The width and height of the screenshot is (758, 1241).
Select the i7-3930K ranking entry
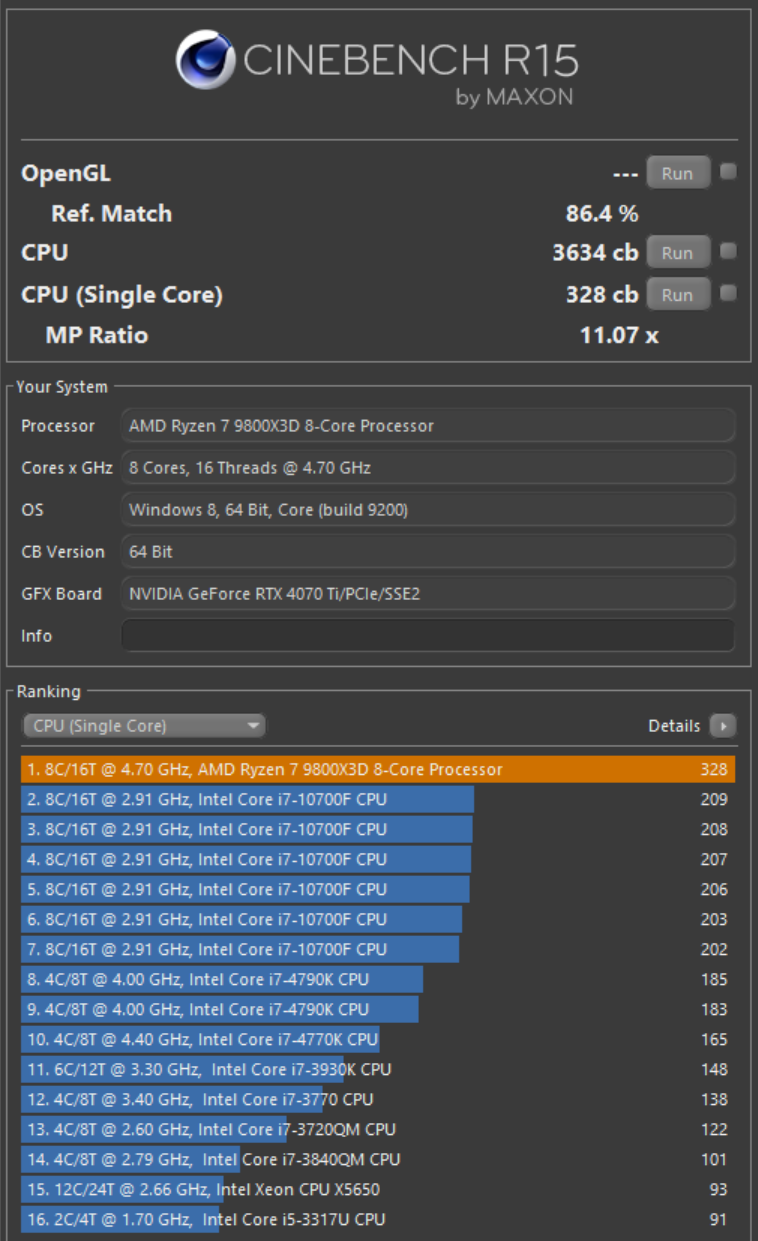(377, 1069)
